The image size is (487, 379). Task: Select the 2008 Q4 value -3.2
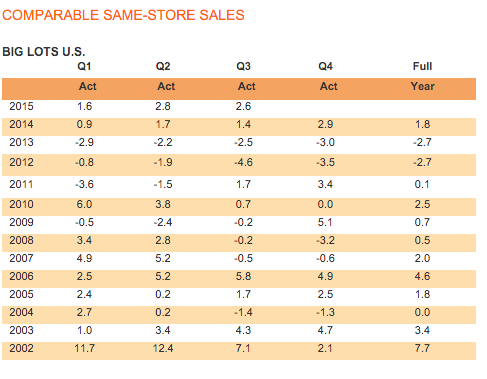[x=325, y=240]
